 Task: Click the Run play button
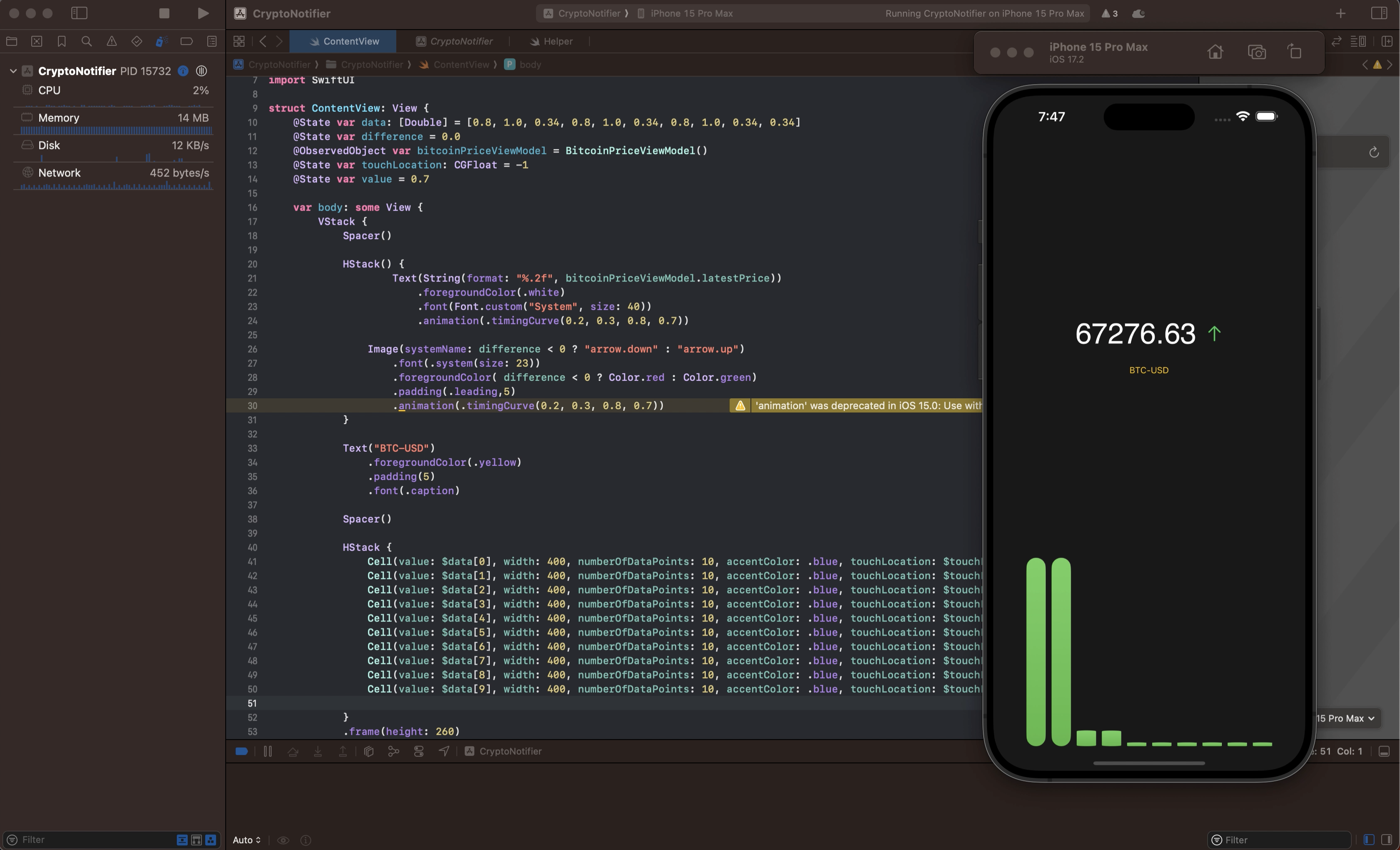click(x=203, y=13)
